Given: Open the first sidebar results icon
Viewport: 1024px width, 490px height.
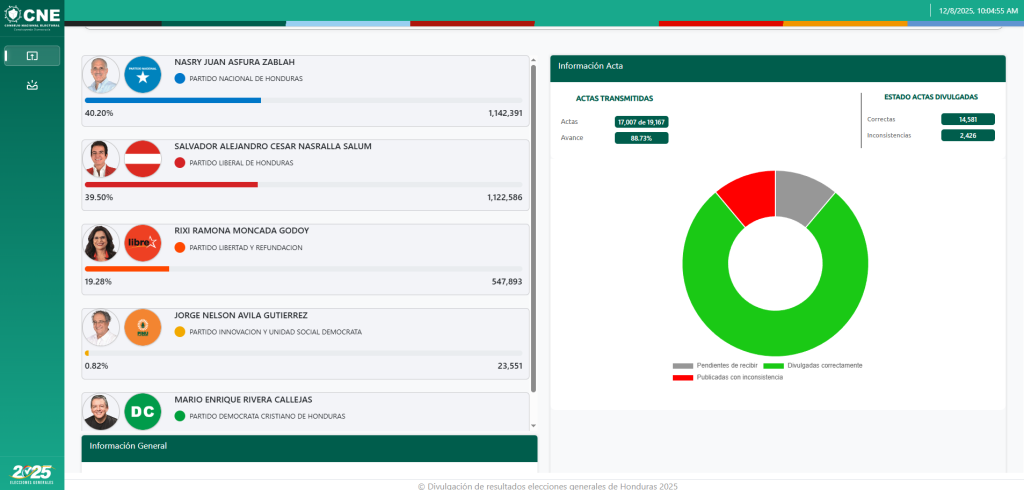Looking at the screenshot, I should click(32, 56).
